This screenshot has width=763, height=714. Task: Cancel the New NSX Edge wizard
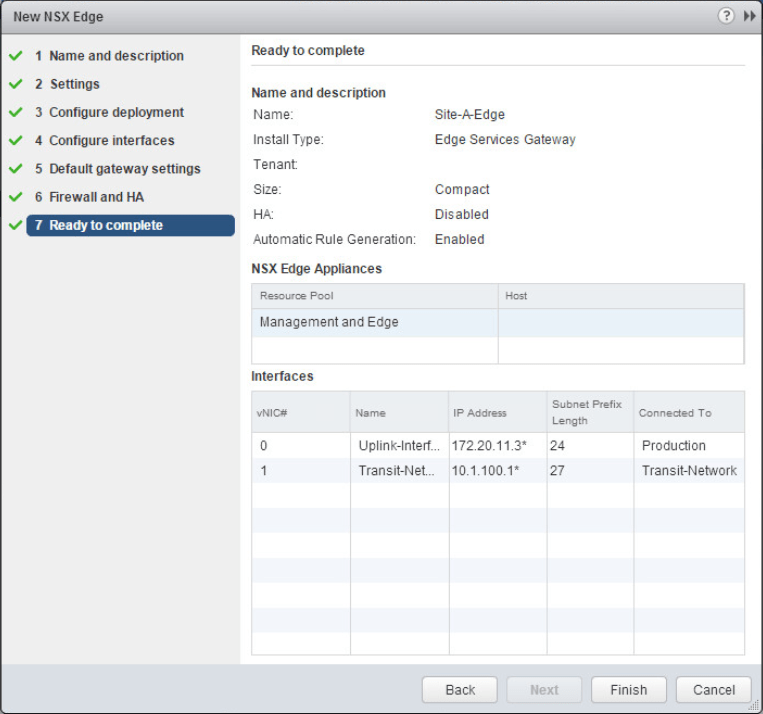click(714, 690)
